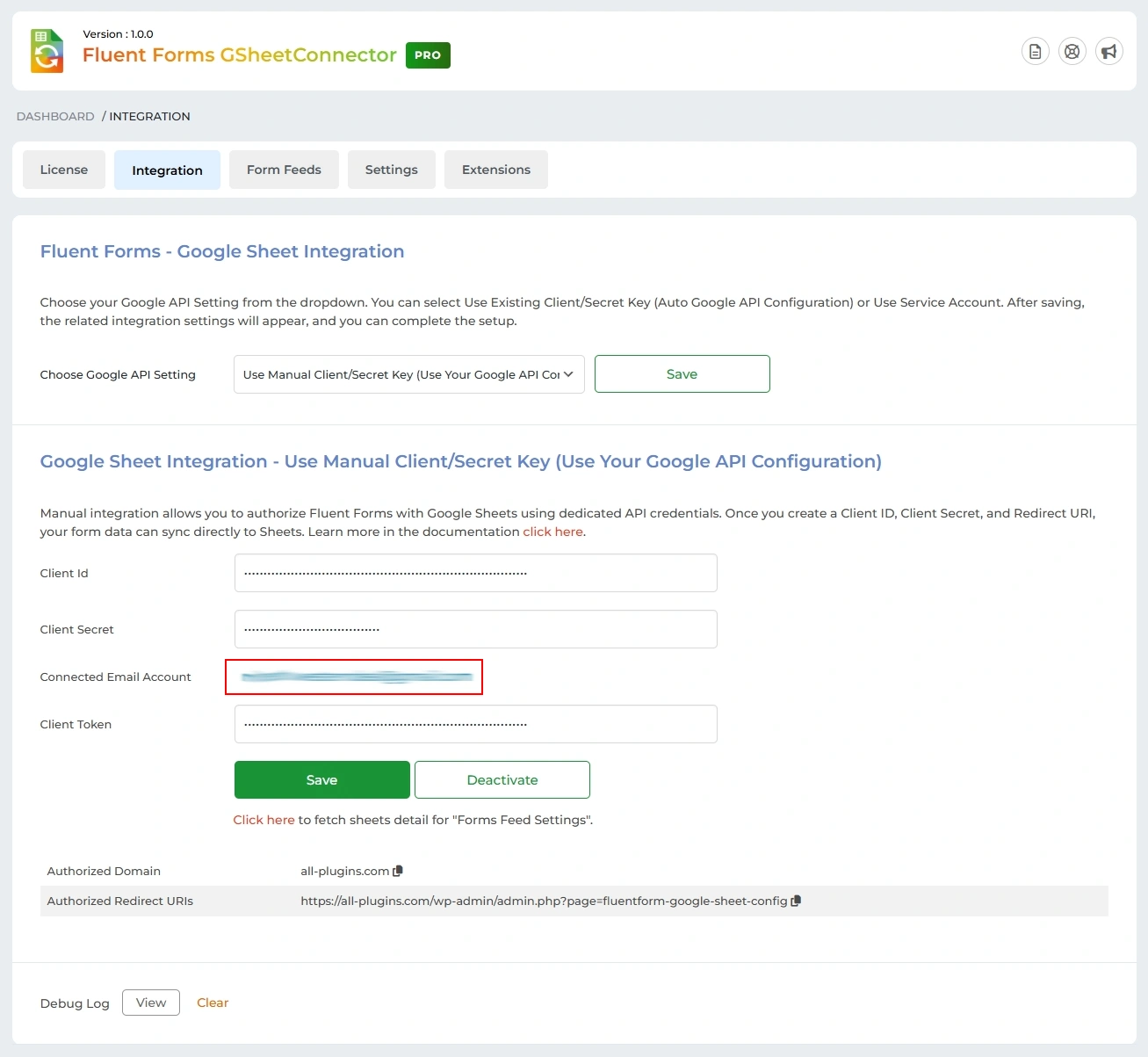
Task: Switch to the License tab
Action: tap(63, 169)
